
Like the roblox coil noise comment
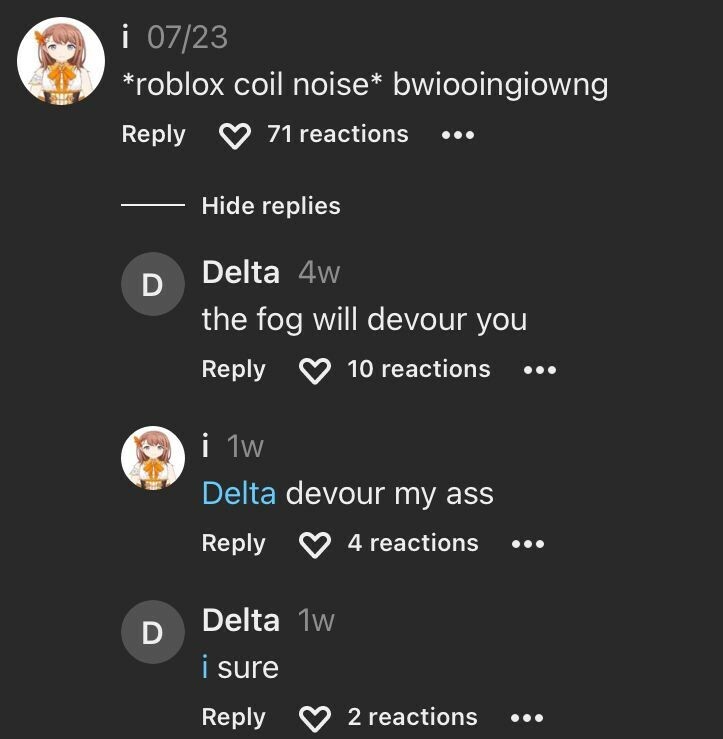coord(235,136)
